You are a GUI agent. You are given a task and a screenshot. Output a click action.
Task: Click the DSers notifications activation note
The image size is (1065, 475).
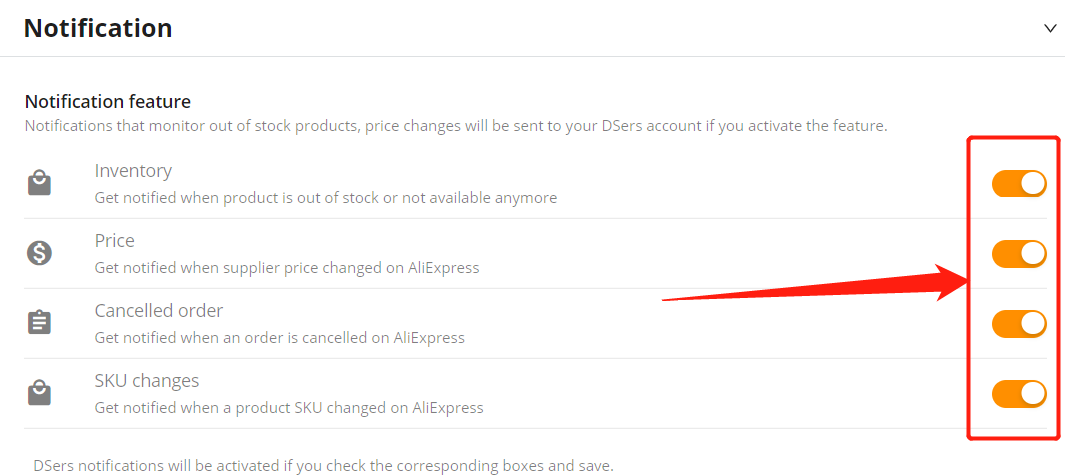(x=323, y=466)
